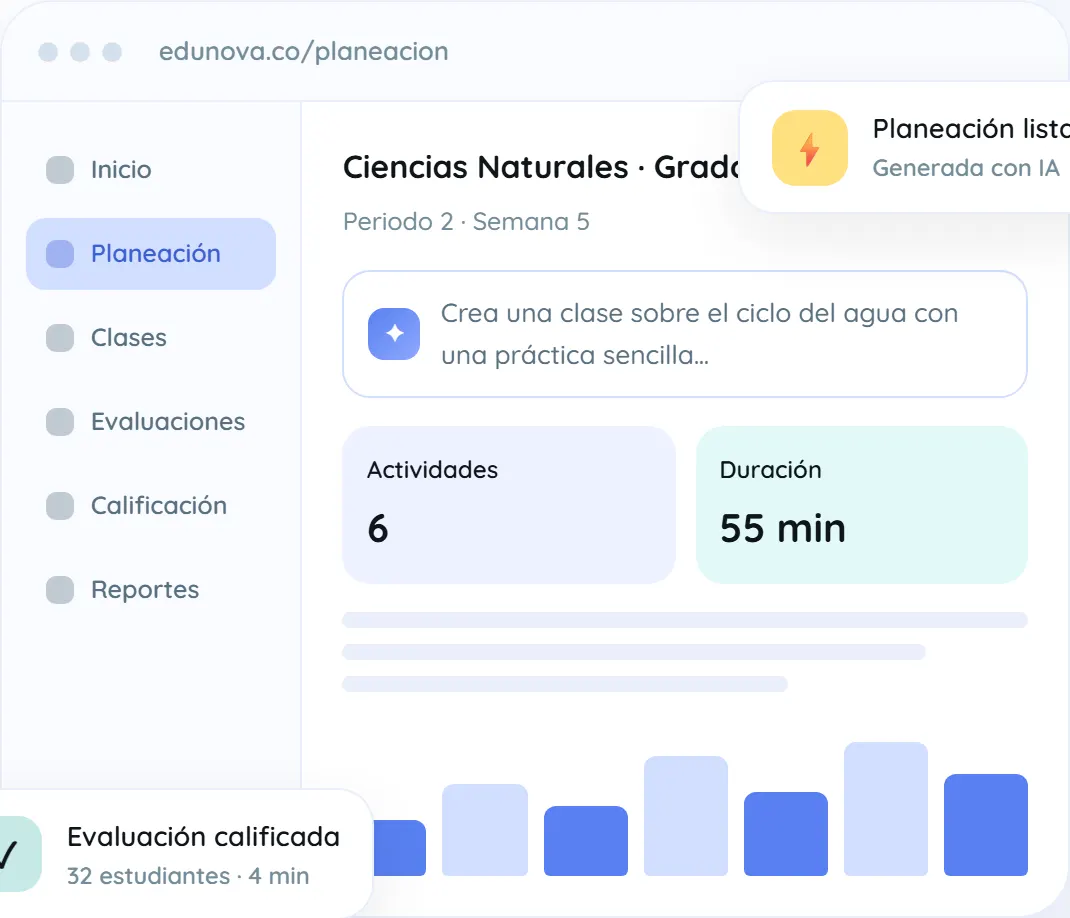The image size is (1070, 918).
Task: Click the last dark-blue chart bar
Action: pos(986,824)
